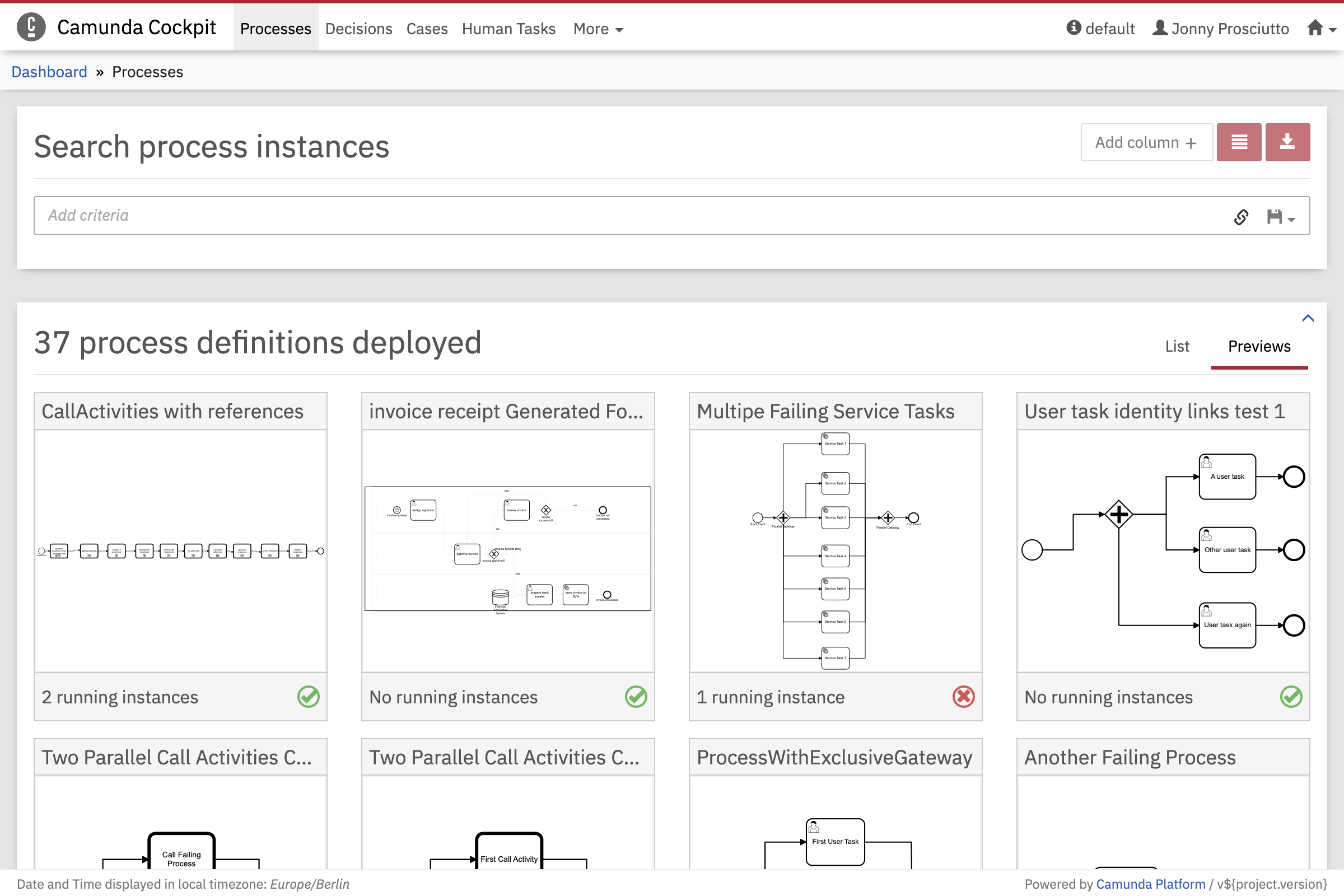Open Another Failing Process title
The width and height of the screenshot is (1344, 896).
coord(1130,757)
